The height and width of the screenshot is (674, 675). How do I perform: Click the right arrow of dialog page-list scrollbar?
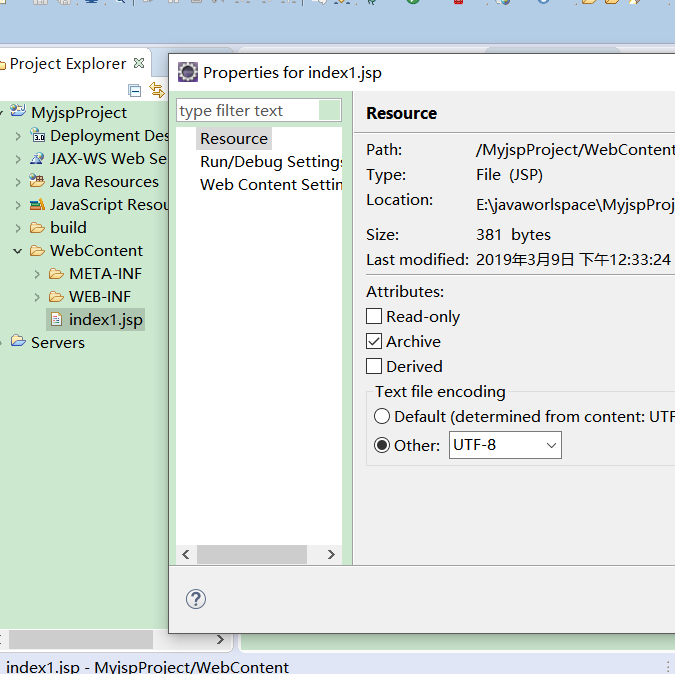(331, 554)
